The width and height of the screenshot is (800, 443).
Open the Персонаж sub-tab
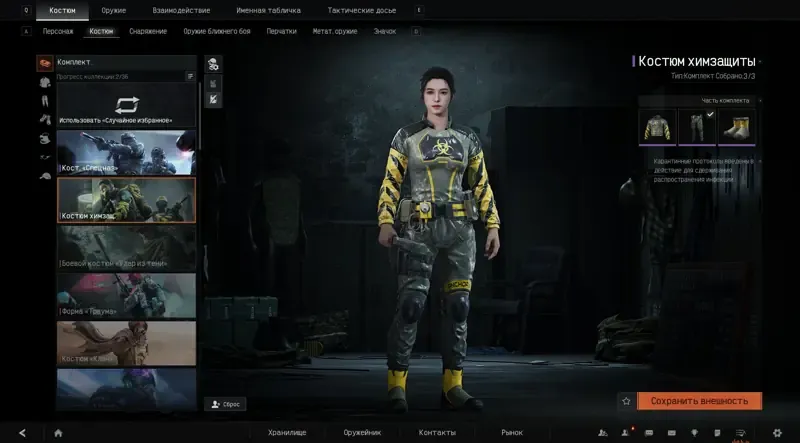[x=58, y=31]
